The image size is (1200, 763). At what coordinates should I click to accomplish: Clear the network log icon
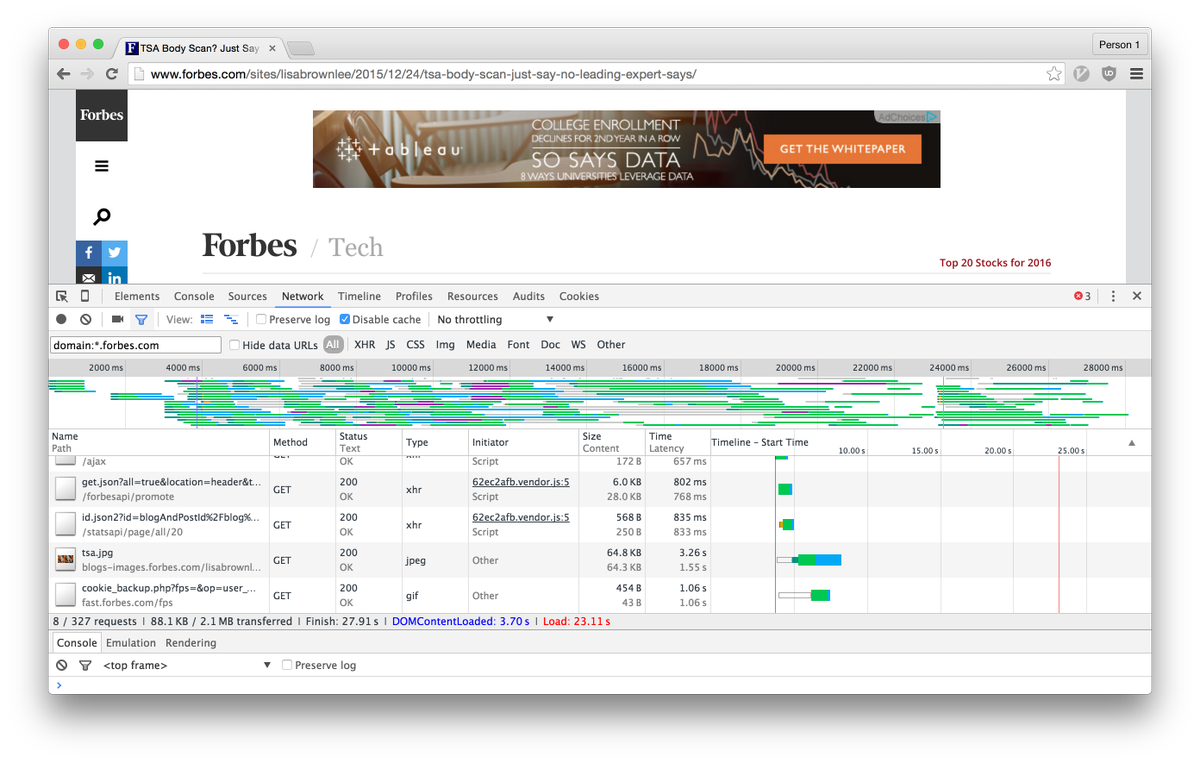86,320
